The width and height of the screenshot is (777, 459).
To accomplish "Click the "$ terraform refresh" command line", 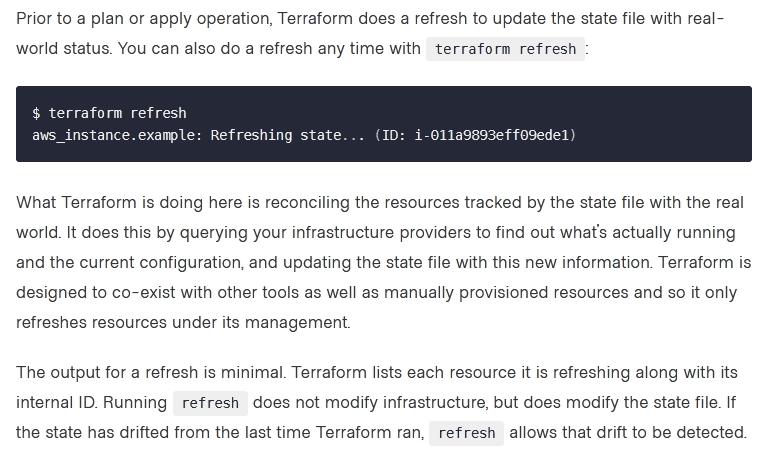I will 109,113.
